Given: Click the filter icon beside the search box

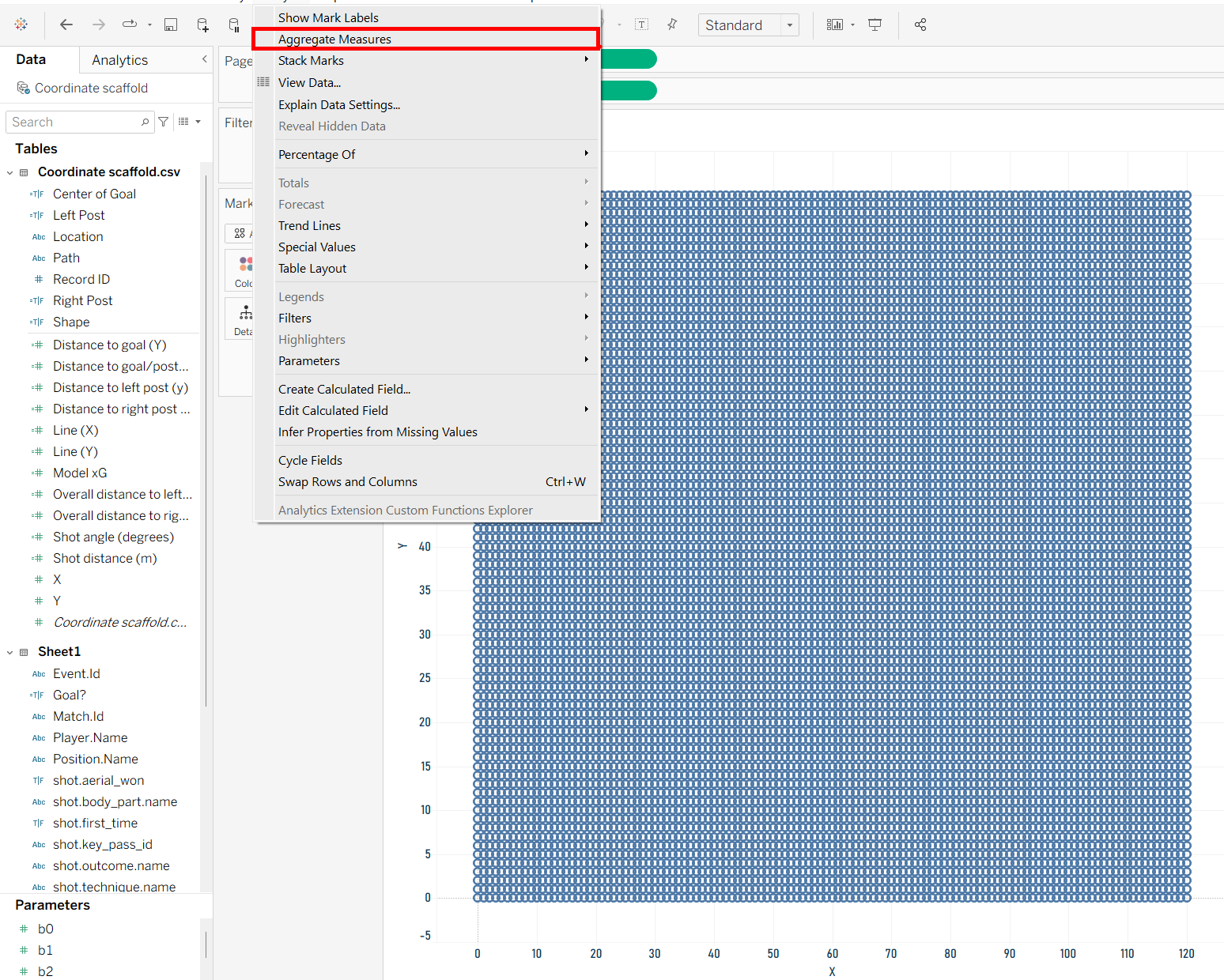Looking at the screenshot, I should click(x=164, y=122).
